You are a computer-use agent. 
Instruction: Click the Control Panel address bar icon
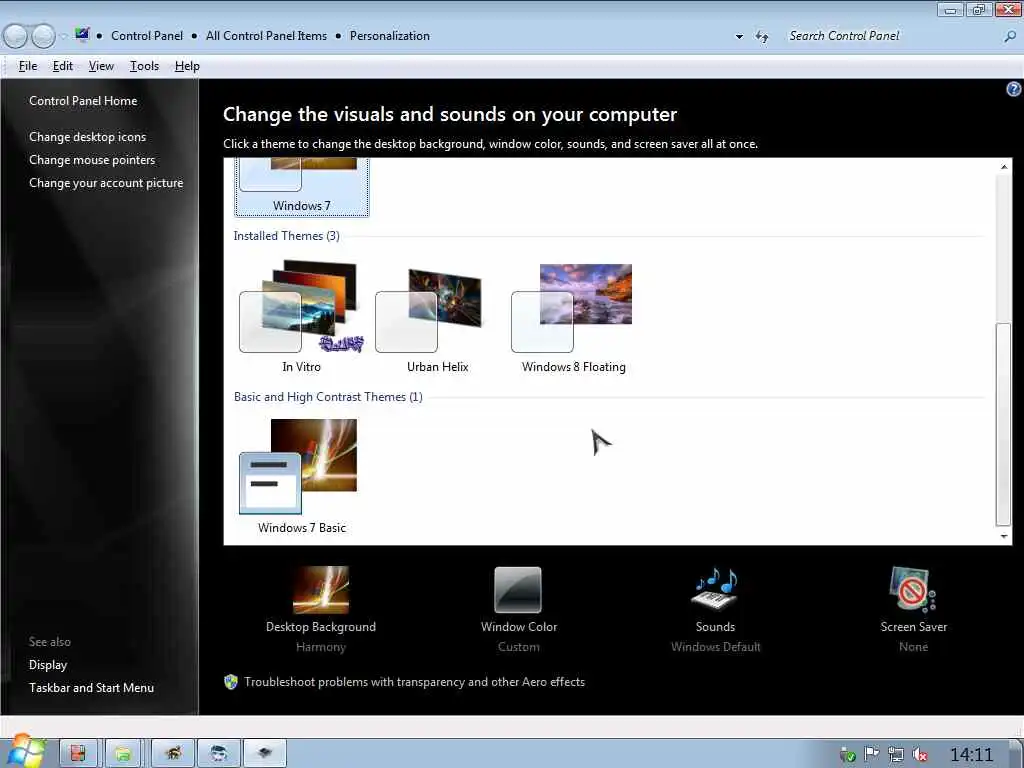point(82,34)
